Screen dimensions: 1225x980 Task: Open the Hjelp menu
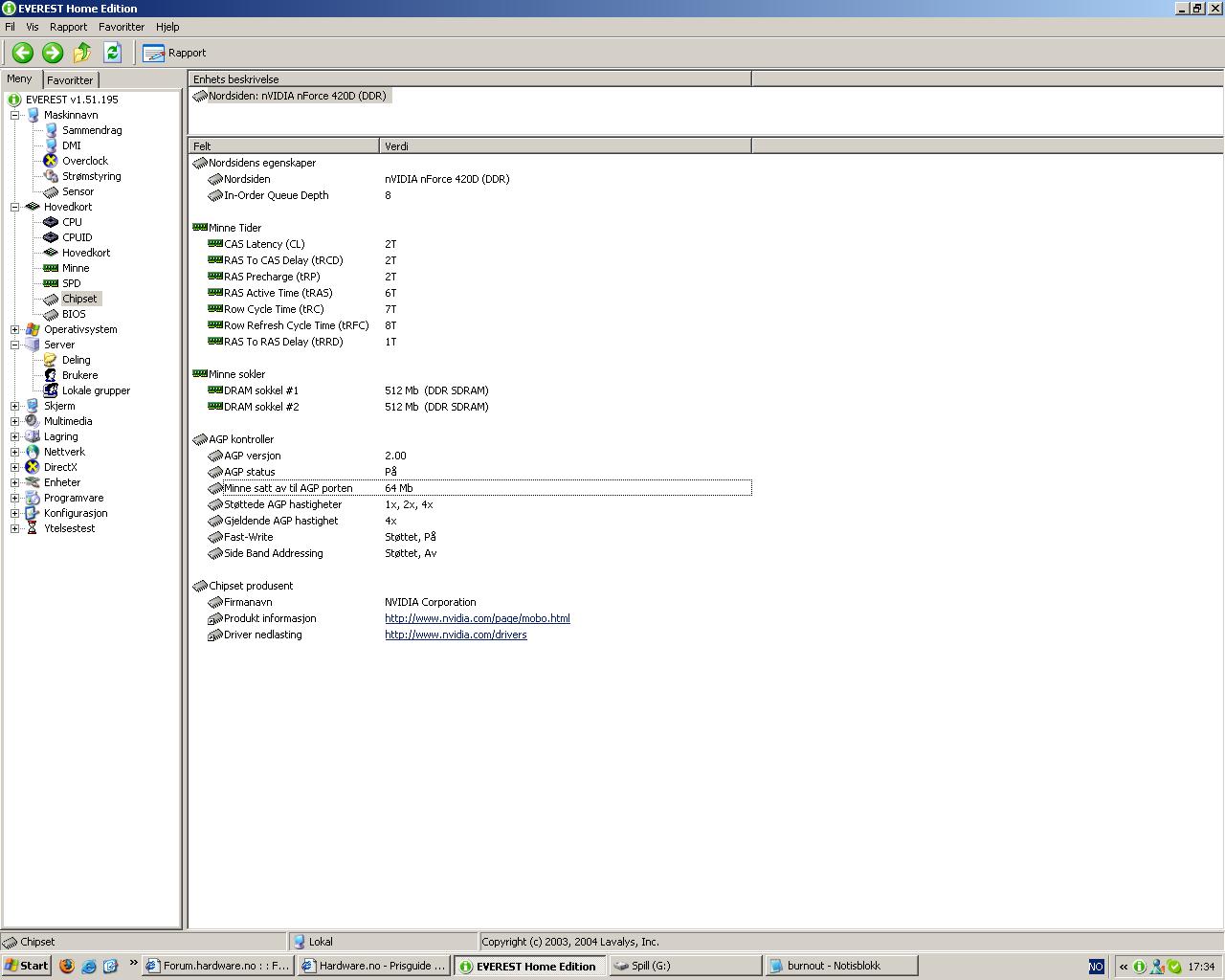167,27
